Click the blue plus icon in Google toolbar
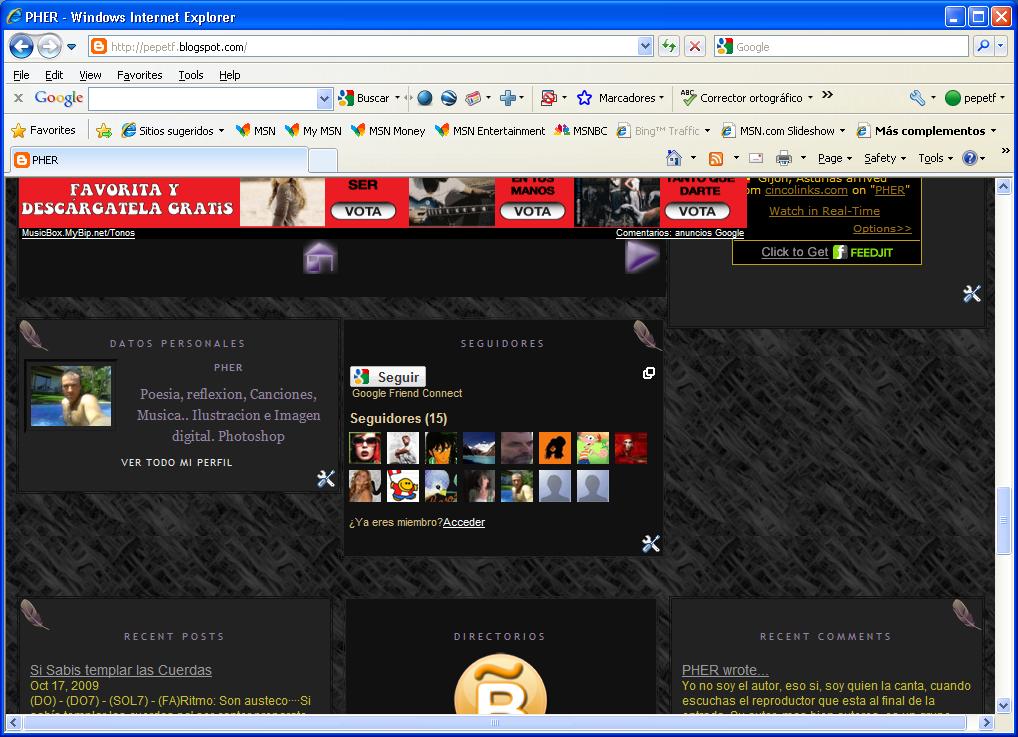 pyautogui.click(x=508, y=98)
